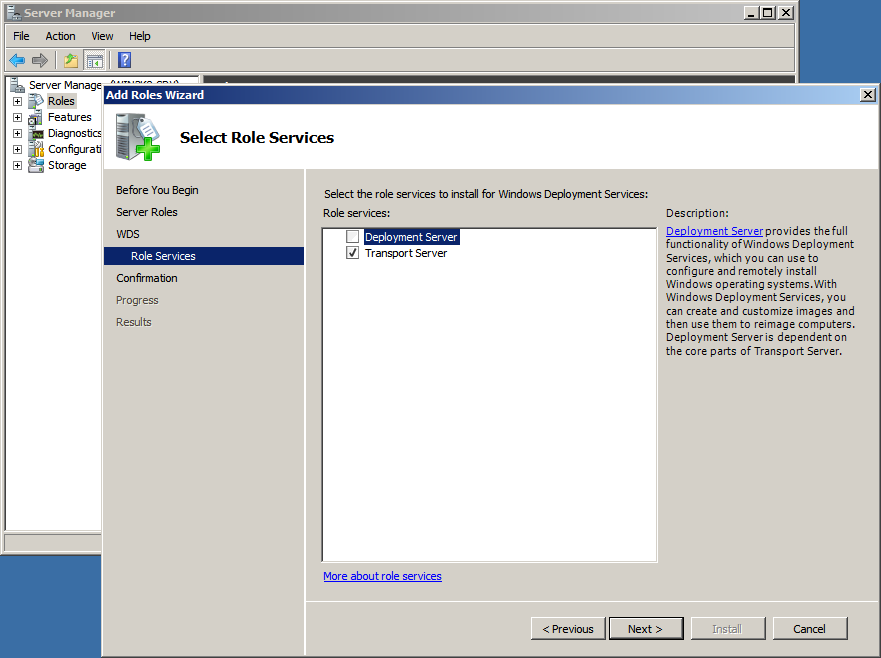881x658 pixels.
Task: Click the Storage icon in the tree
Action: coord(36,165)
